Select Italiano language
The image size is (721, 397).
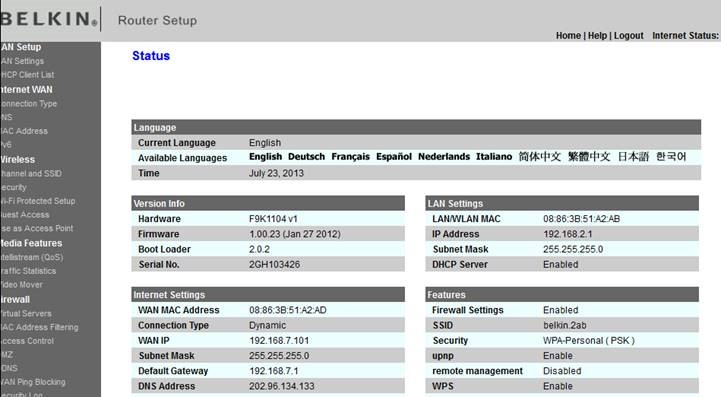pyautogui.click(x=494, y=157)
